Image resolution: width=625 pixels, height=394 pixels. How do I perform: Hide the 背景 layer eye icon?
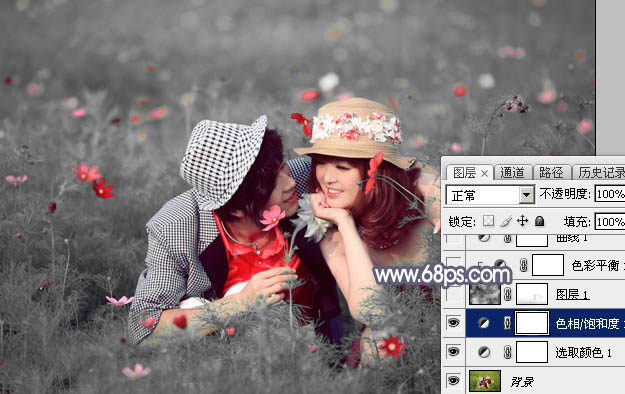tap(453, 381)
